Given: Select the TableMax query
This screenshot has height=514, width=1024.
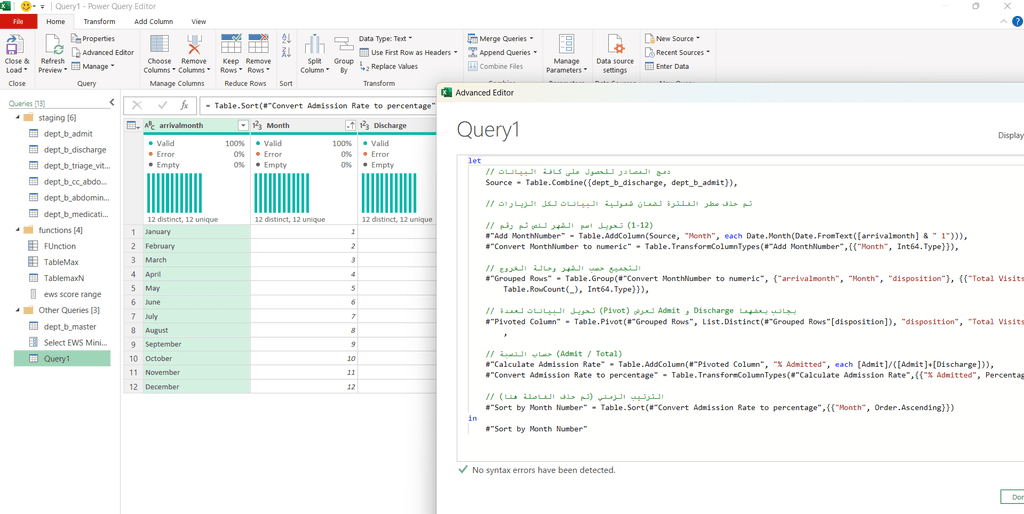Looking at the screenshot, I should pos(62,262).
